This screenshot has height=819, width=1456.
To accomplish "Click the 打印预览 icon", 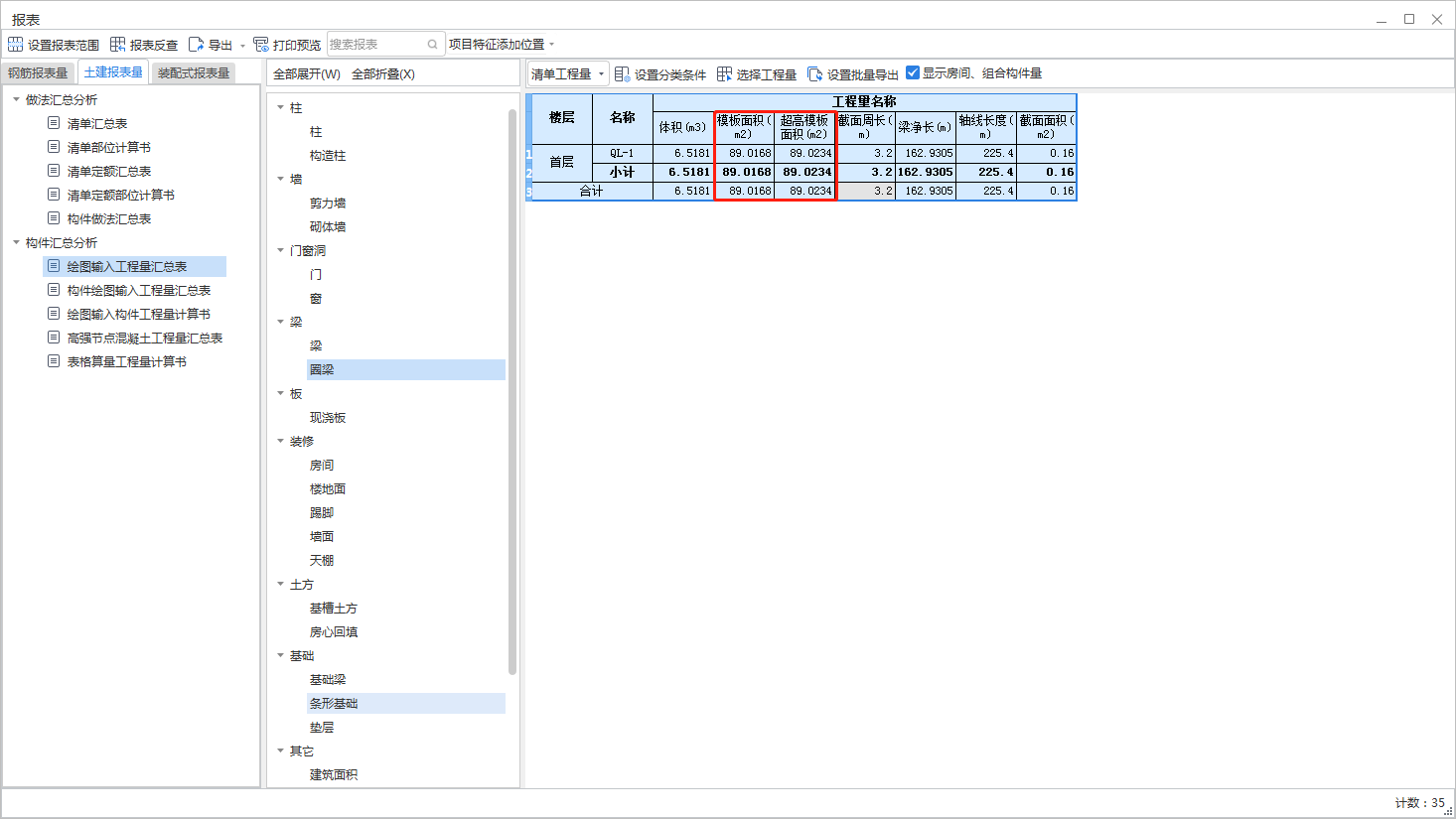I will click(x=261, y=45).
